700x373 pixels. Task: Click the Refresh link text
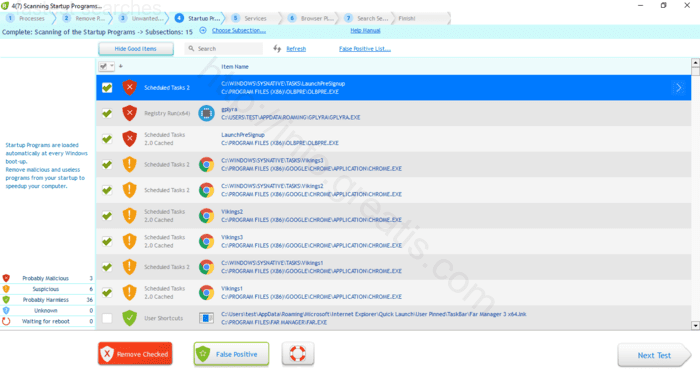coord(296,49)
